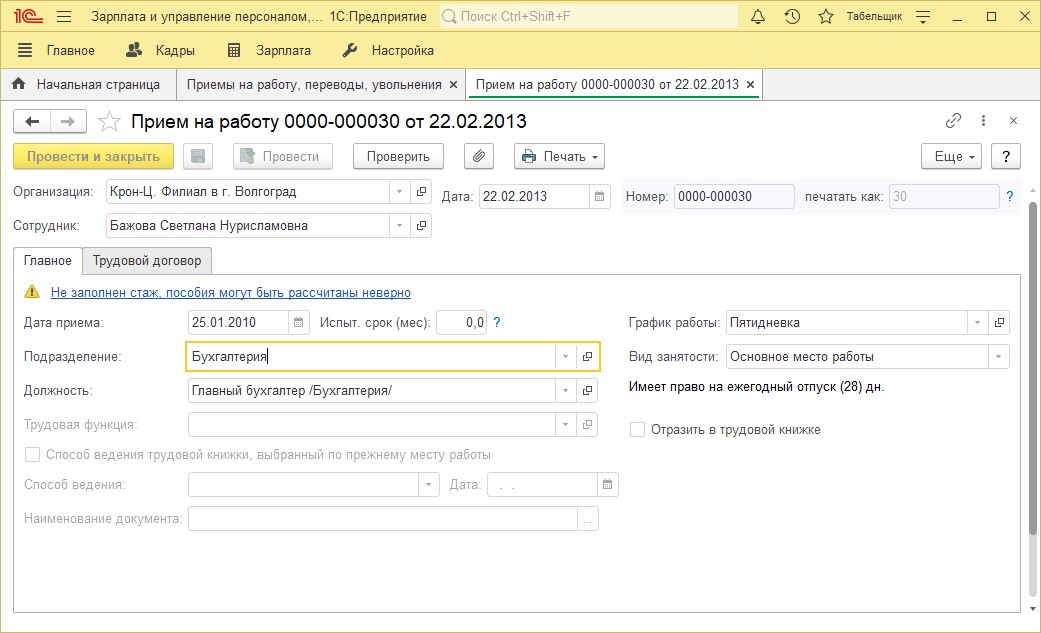This screenshot has height=633, width=1041.
Task: Open Трудовая функция record open icon
Action: [587, 424]
